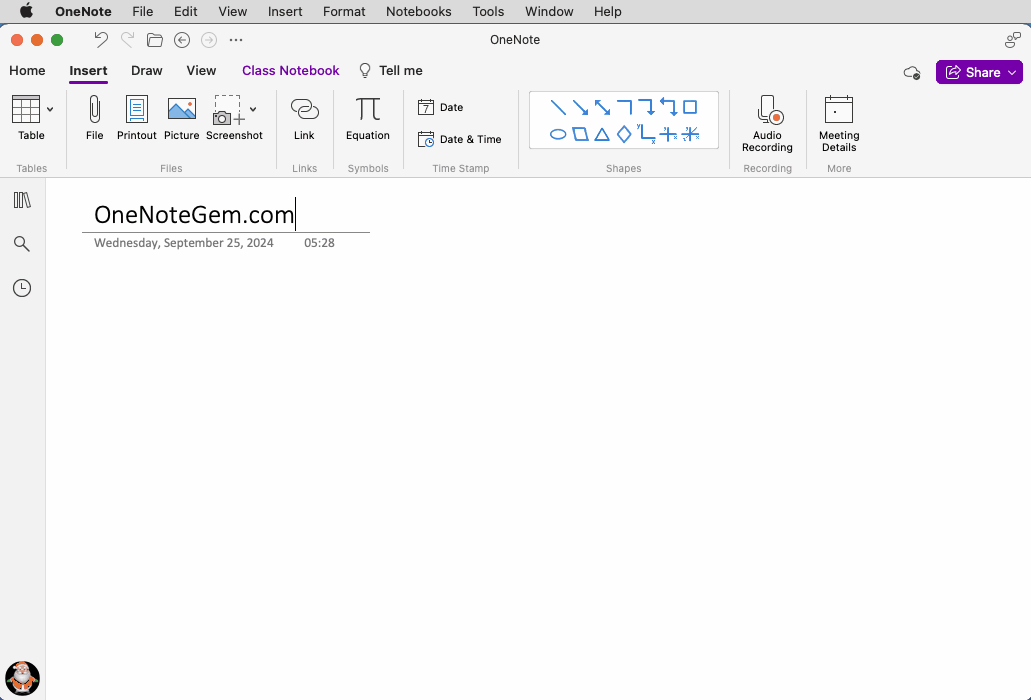Open the Table dropdown arrow

click(x=50, y=110)
